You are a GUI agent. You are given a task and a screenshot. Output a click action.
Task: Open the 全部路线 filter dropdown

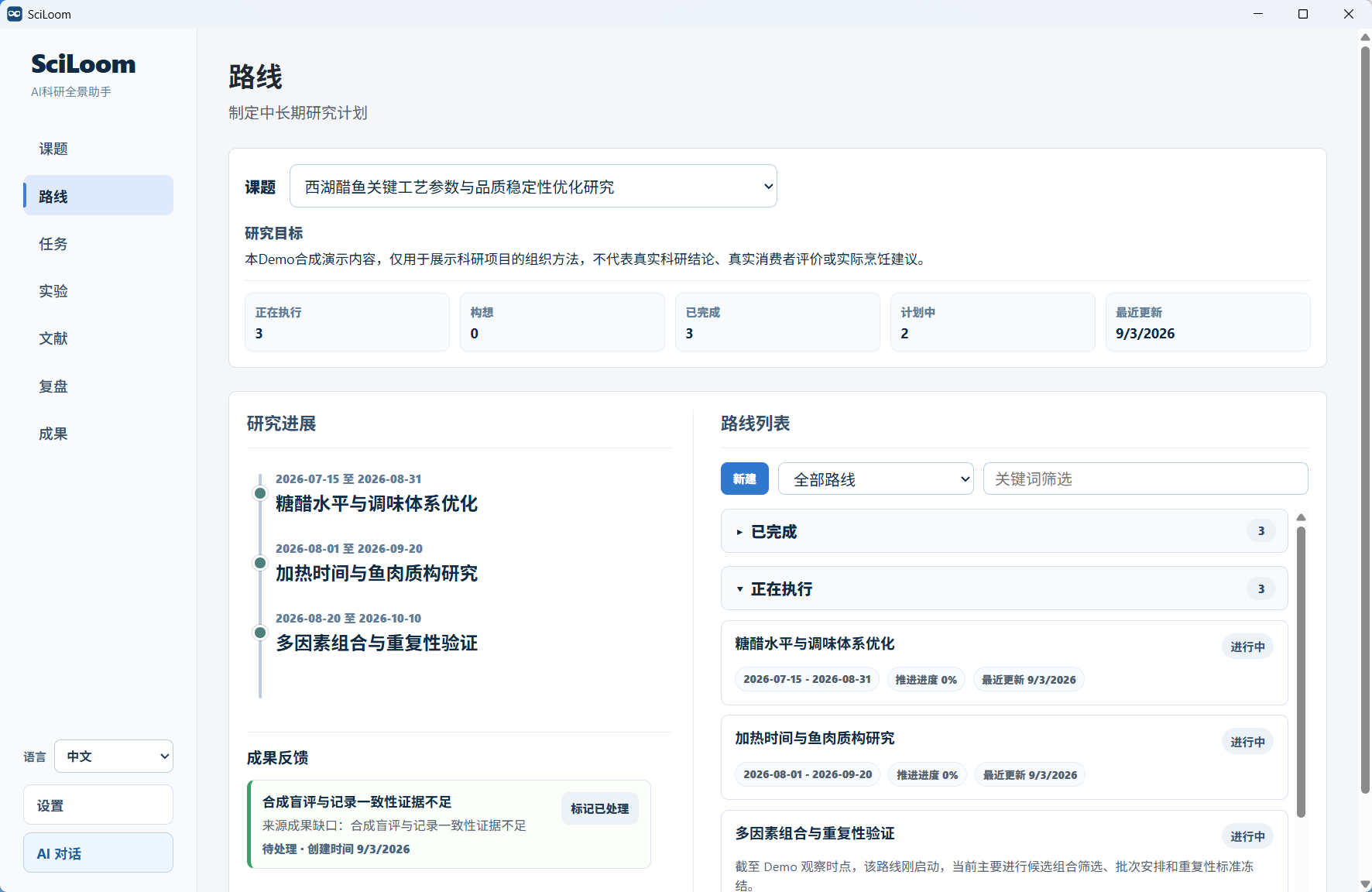(876, 479)
